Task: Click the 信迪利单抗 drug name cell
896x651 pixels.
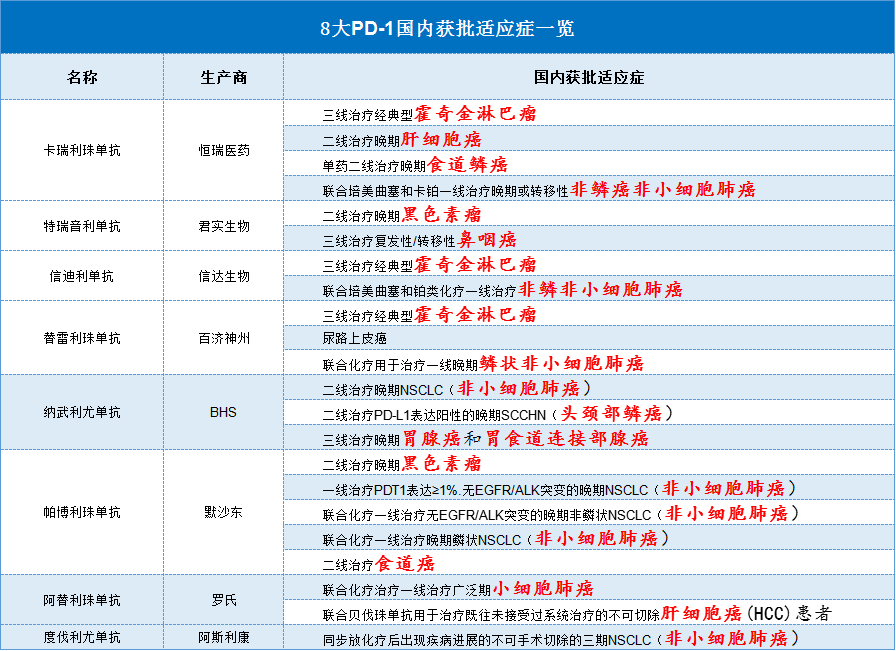Action: (82, 276)
